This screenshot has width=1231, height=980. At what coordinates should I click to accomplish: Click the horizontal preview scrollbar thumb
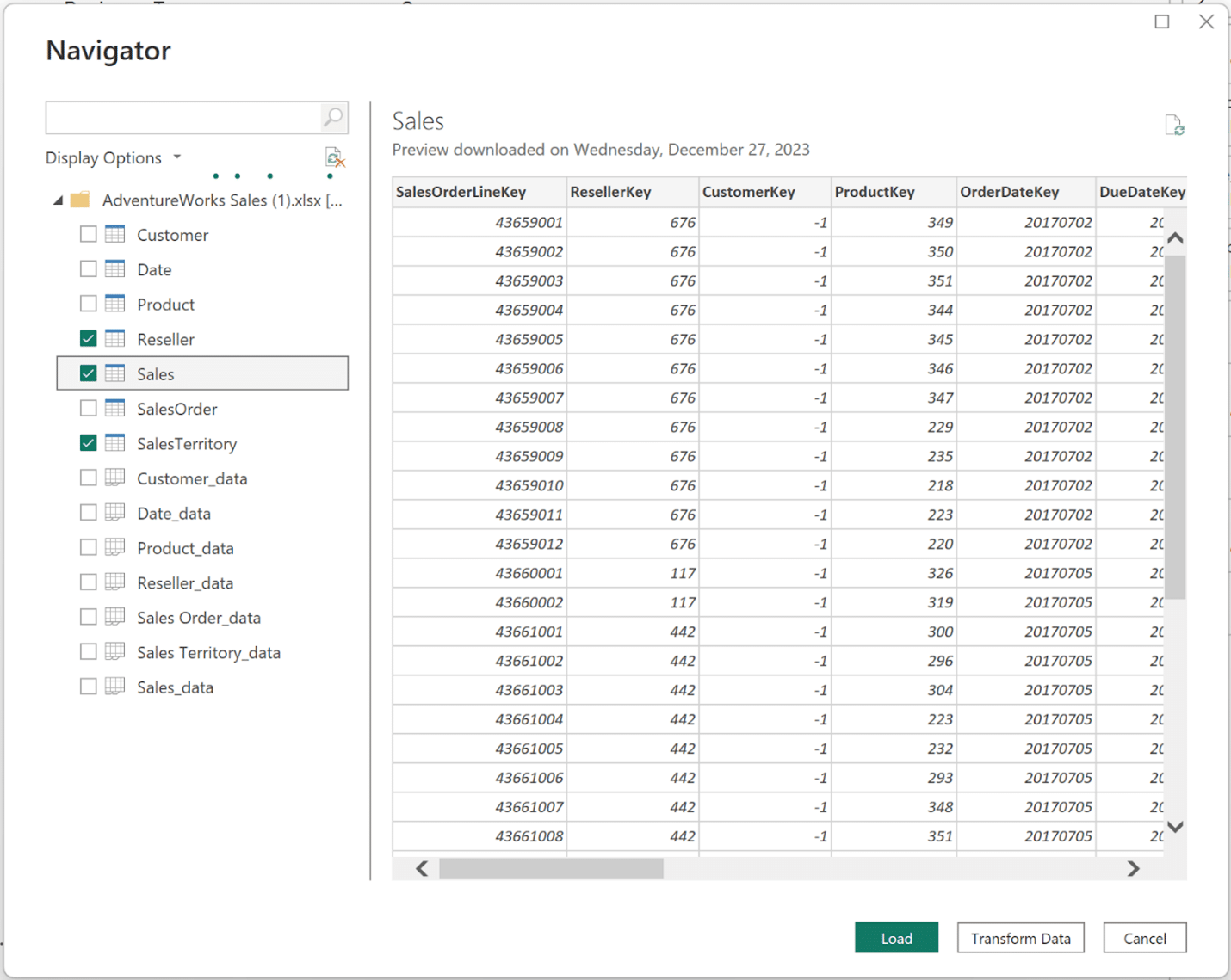[551, 869]
